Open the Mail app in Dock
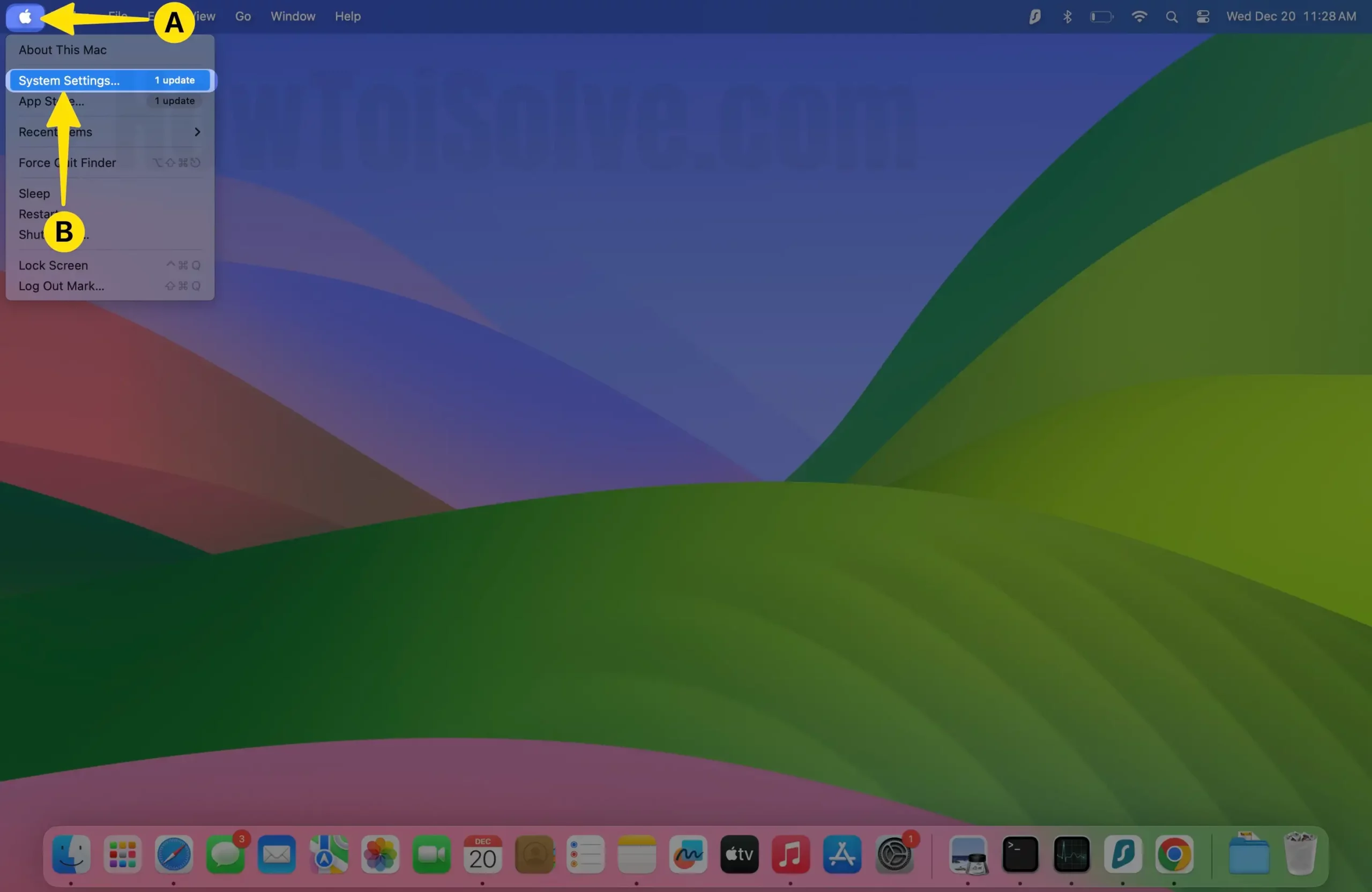Image resolution: width=1372 pixels, height=892 pixels. [x=277, y=854]
